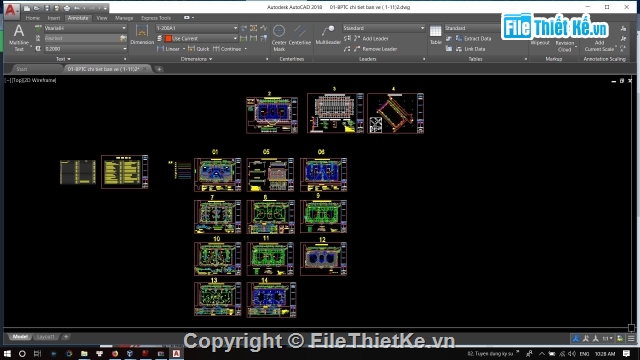Insert a Table from the Tables panel

[x=436, y=35]
